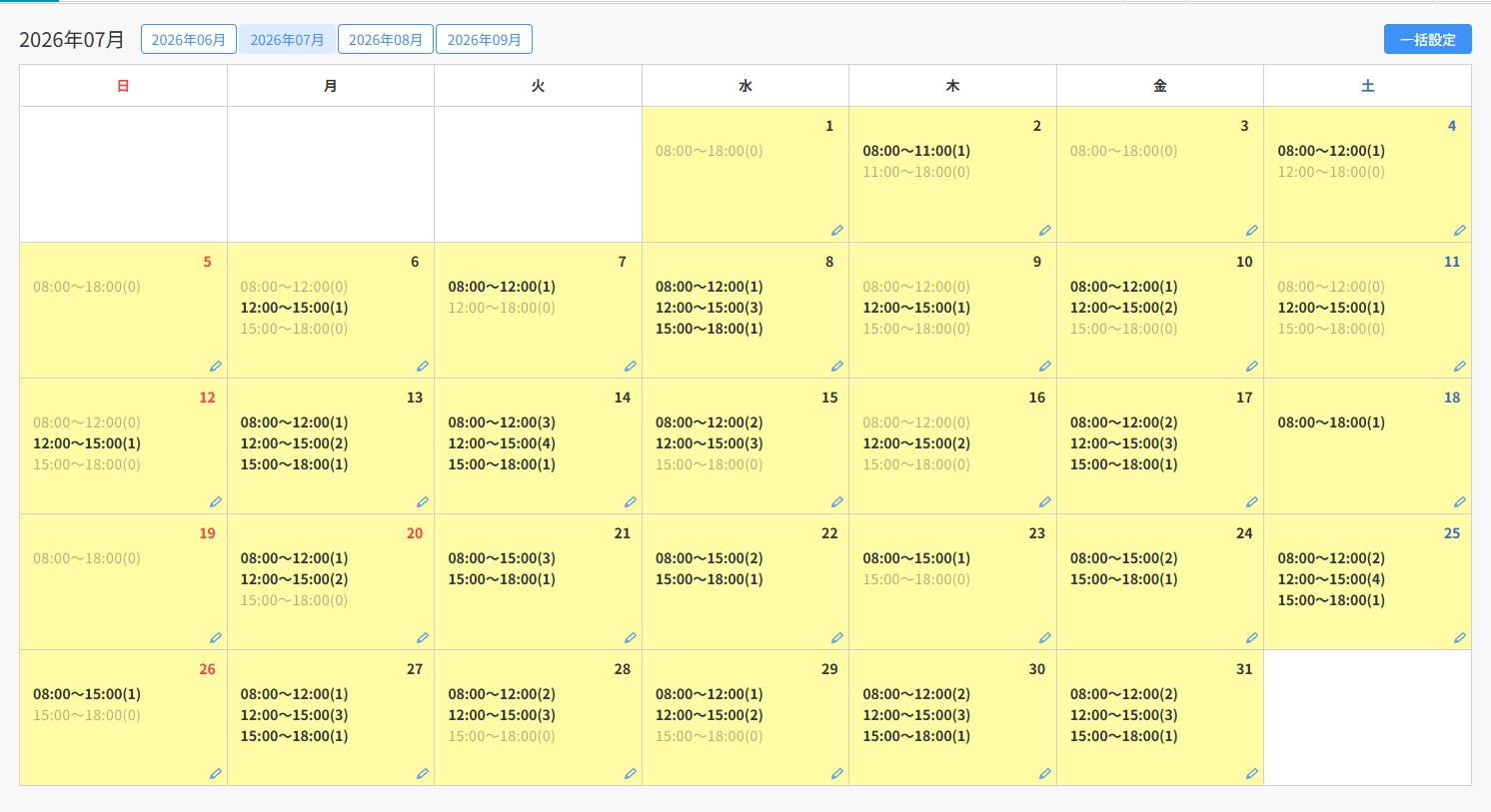The height and width of the screenshot is (812, 1491).
Task: Select 08:00〜12:00(1) slot on July 7
Action: (x=502, y=287)
